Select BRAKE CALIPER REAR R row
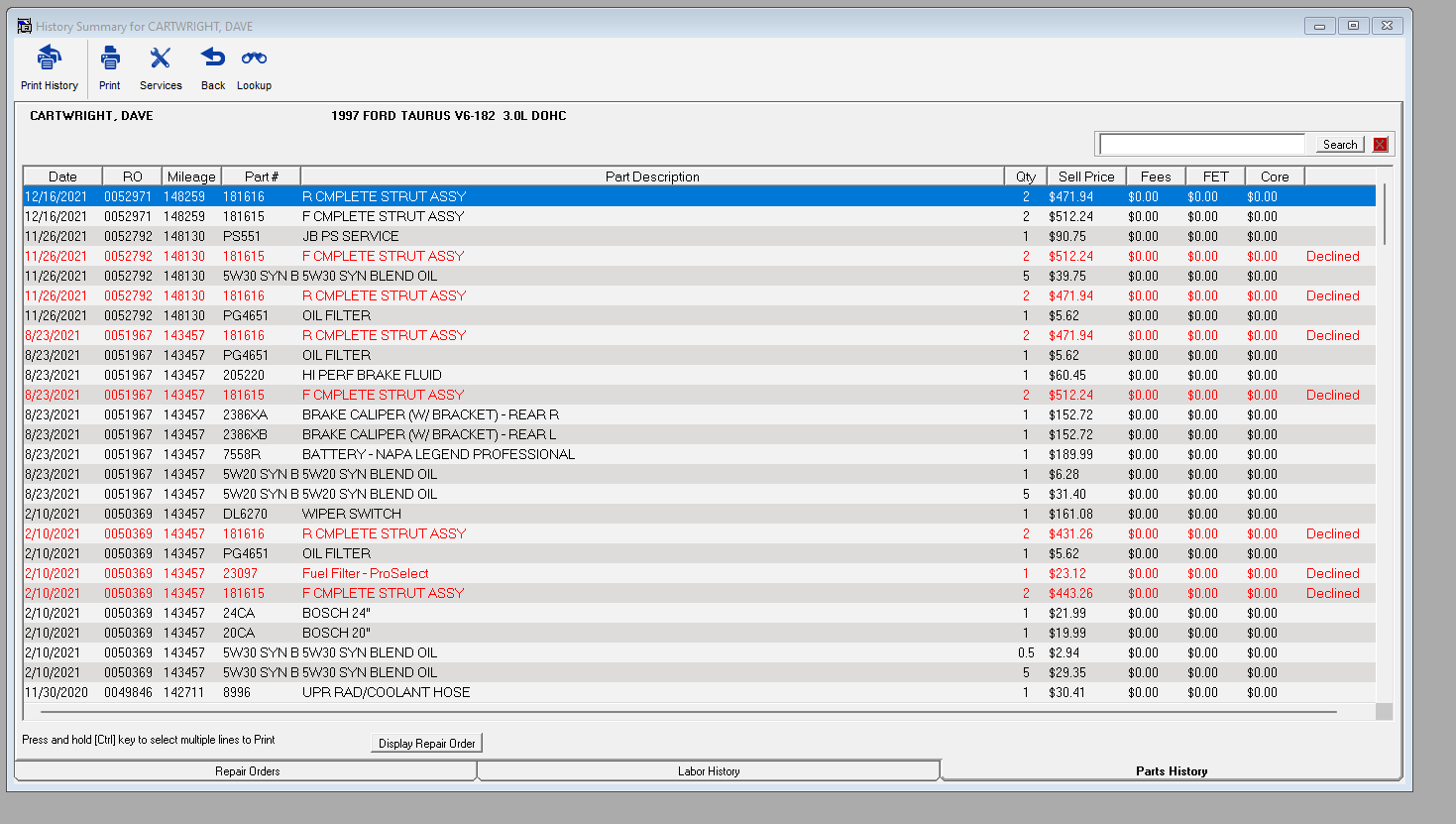The width and height of the screenshot is (1456, 824). point(699,414)
